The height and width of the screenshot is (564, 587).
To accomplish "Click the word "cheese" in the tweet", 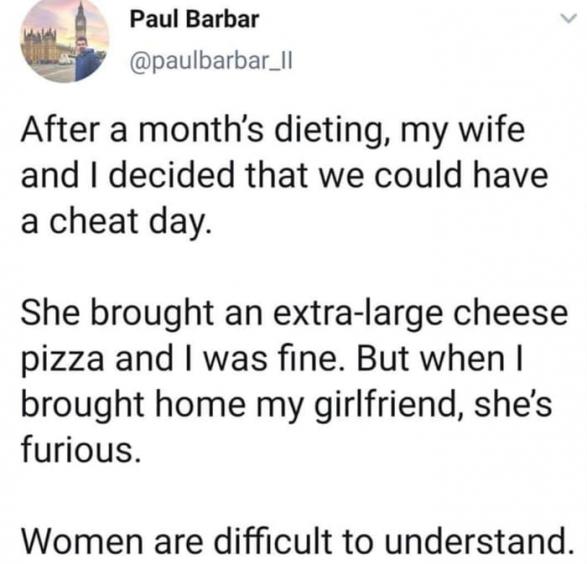I will click(511, 313).
